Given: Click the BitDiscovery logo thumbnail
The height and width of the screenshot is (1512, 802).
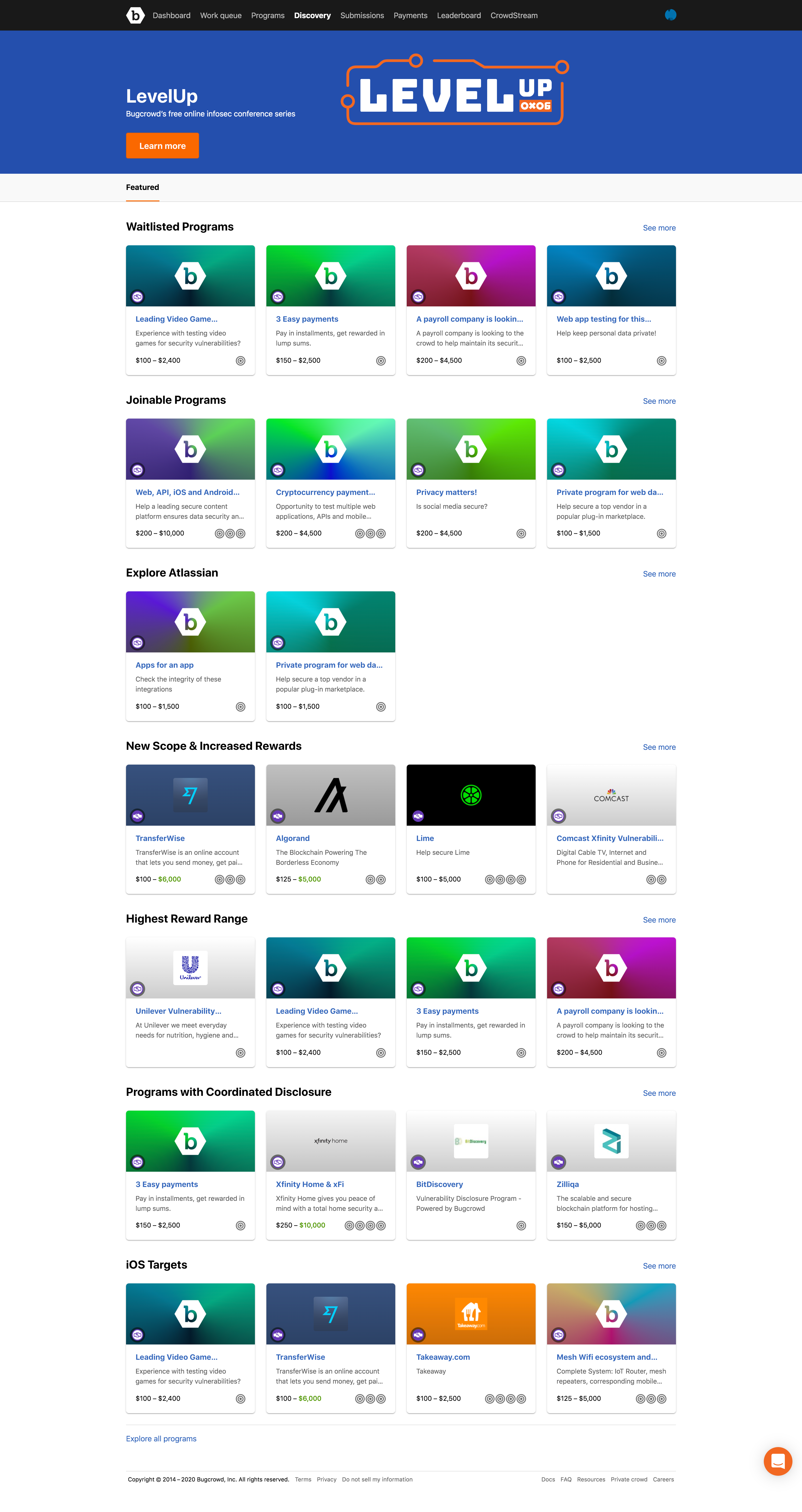Looking at the screenshot, I should point(471,1141).
